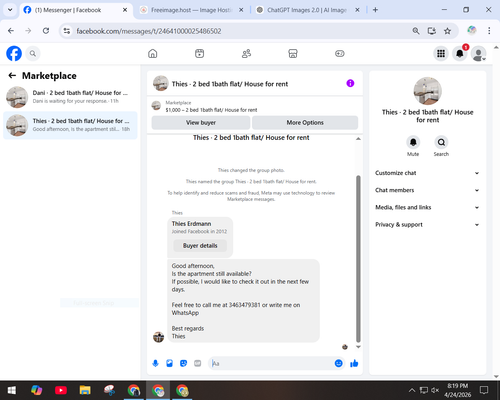The image size is (500, 400).
Task: Expand the Privacy & support section
Action: [x=427, y=225]
